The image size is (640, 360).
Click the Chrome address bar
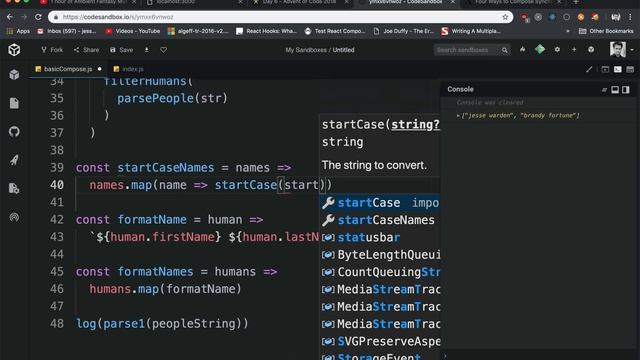282,17
